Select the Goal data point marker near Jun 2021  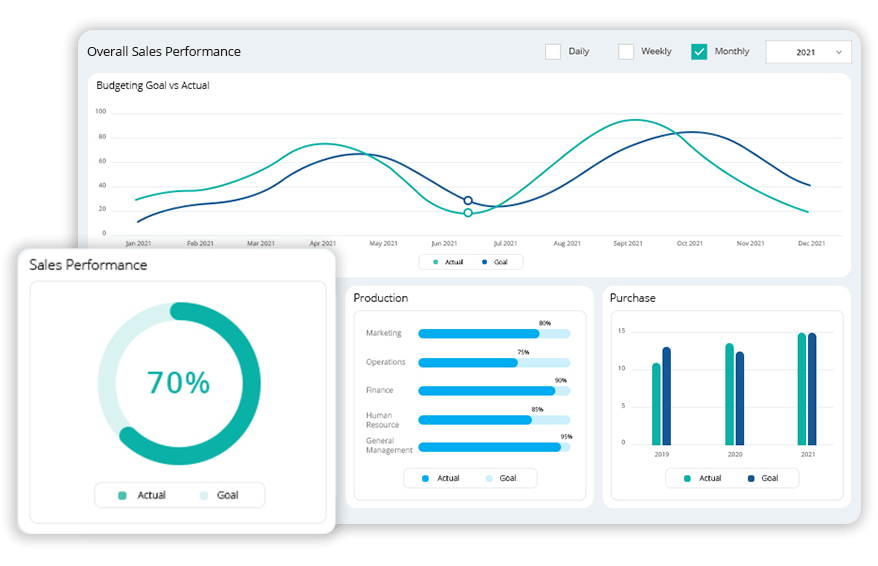pyautogui.click(x=468, y=201)
